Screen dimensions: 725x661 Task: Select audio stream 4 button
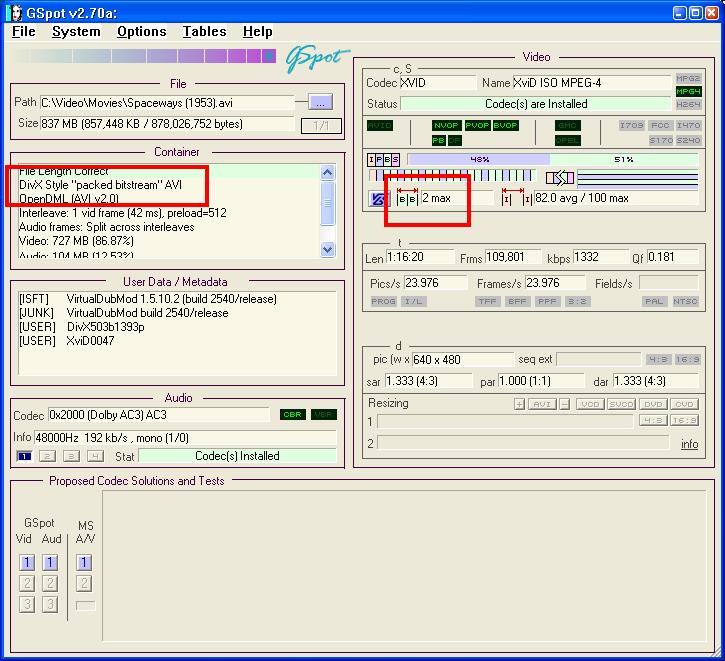coord(94,457)
